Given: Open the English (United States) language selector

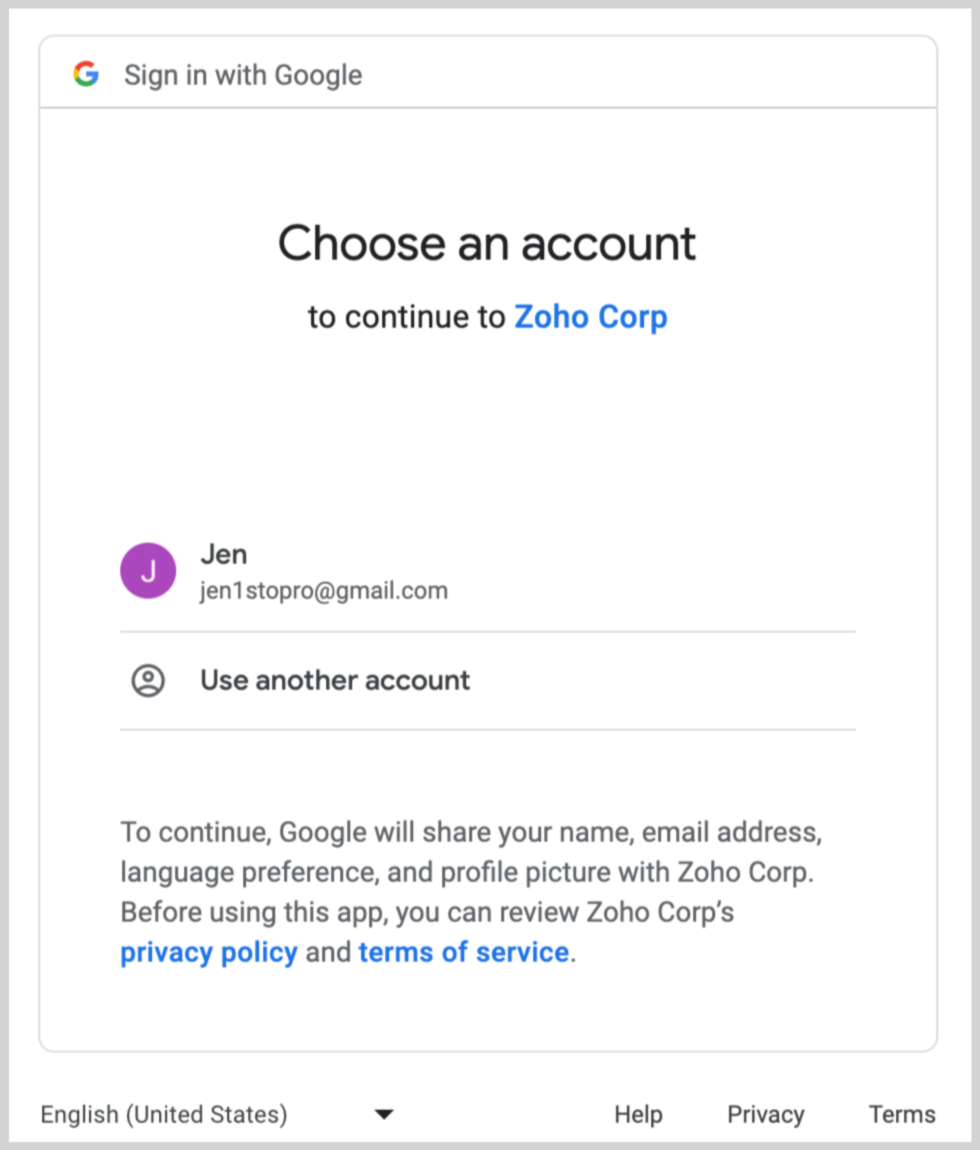Looking at the screenshot, I should click(x=164, y=1114).
